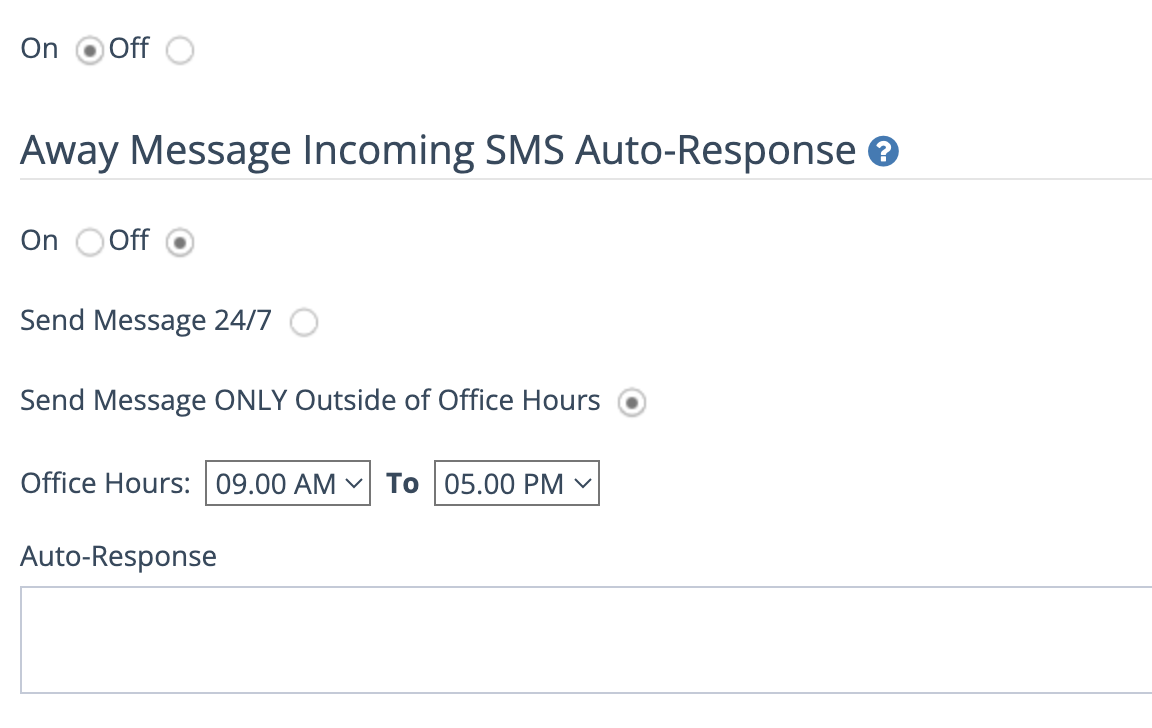
Task: Choose the ONLY Outside of Office Hours radio
Action: 632,403
